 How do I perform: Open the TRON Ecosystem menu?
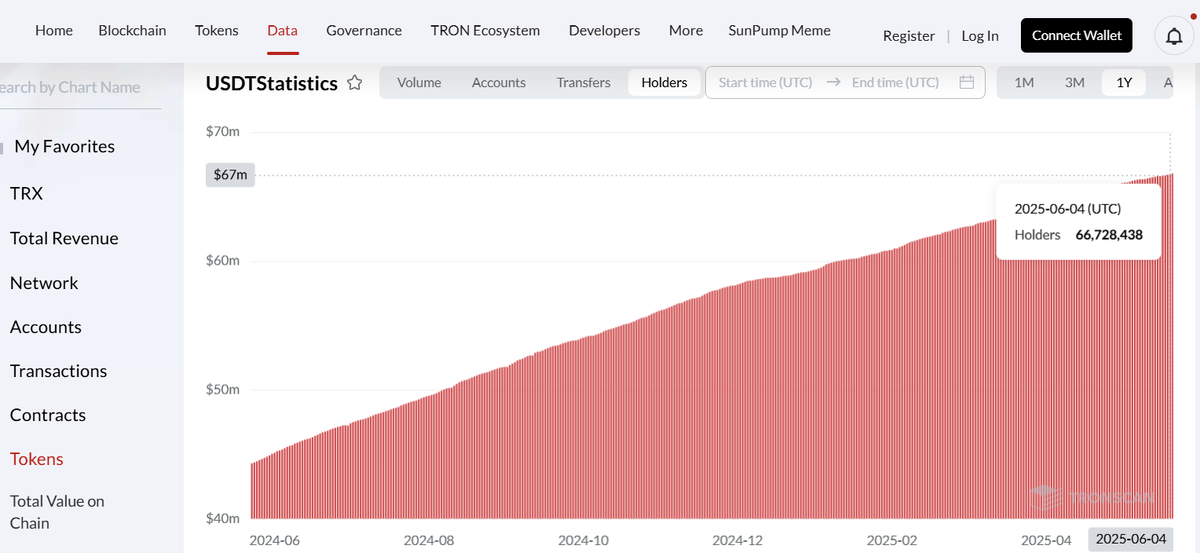(x=485, y=30)
